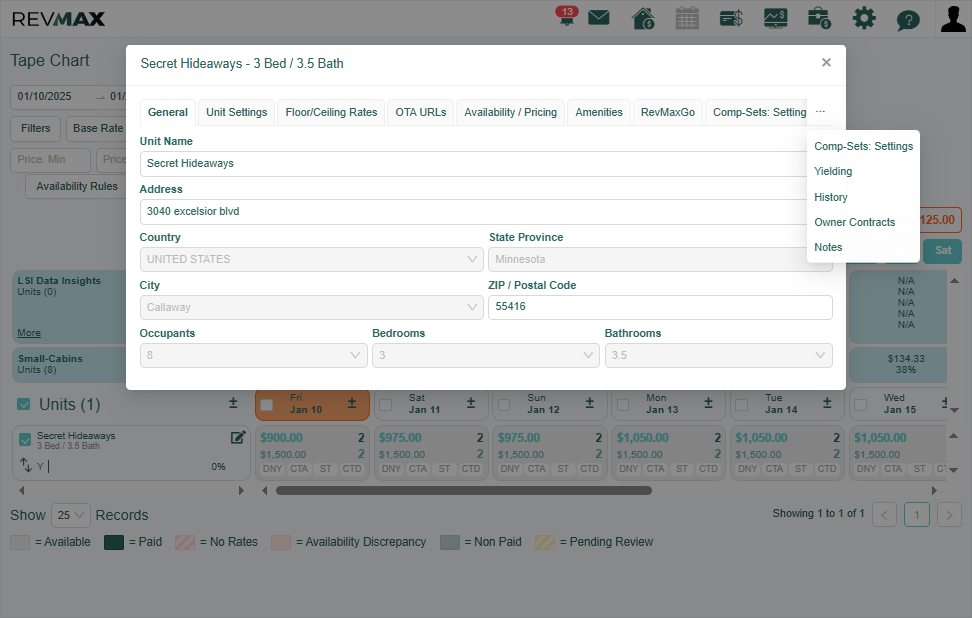Screen dimensions: 972x618
Task: Open the Occupants dropdown
Action: (x=253, y=355)
